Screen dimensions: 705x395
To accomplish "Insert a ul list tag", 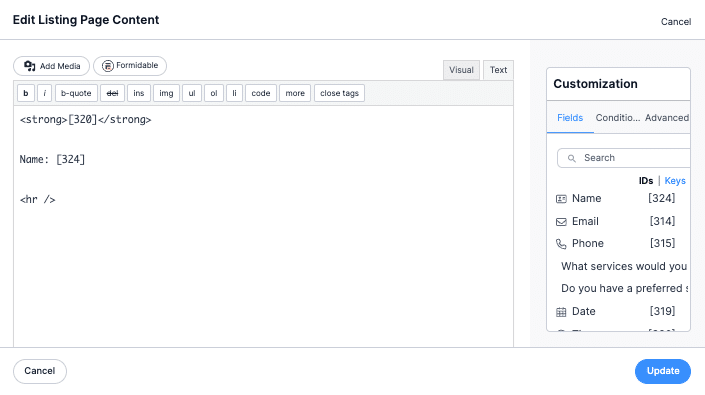I will pyautogui.click(x=192, y=93).
